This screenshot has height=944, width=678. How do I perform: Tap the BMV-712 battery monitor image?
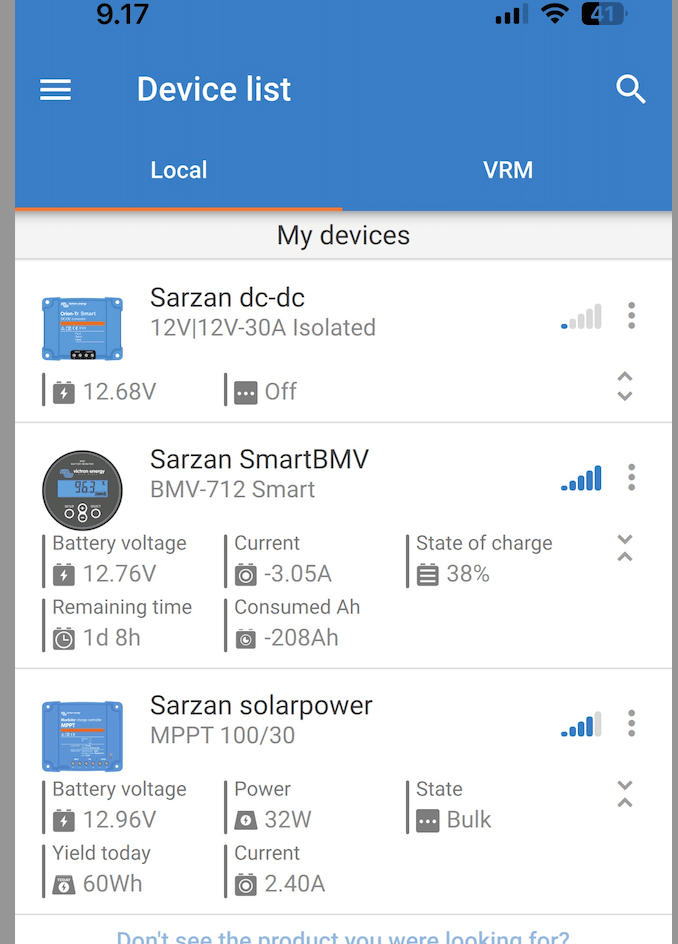(82, 490)
